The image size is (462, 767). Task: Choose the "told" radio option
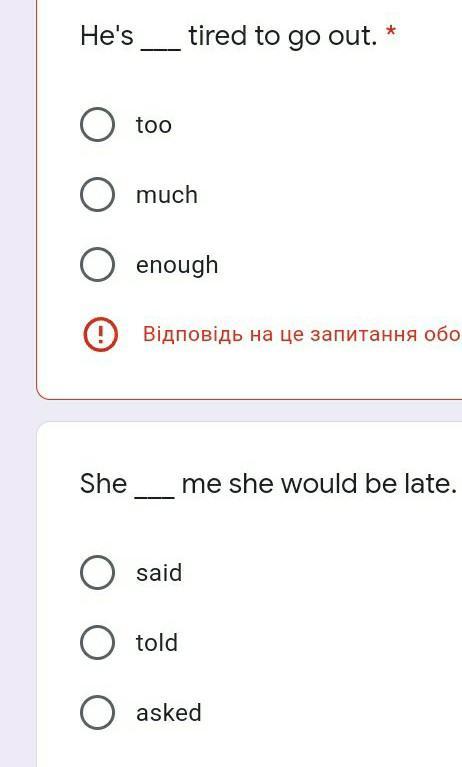pyautogui.click(x=97, y=642)
